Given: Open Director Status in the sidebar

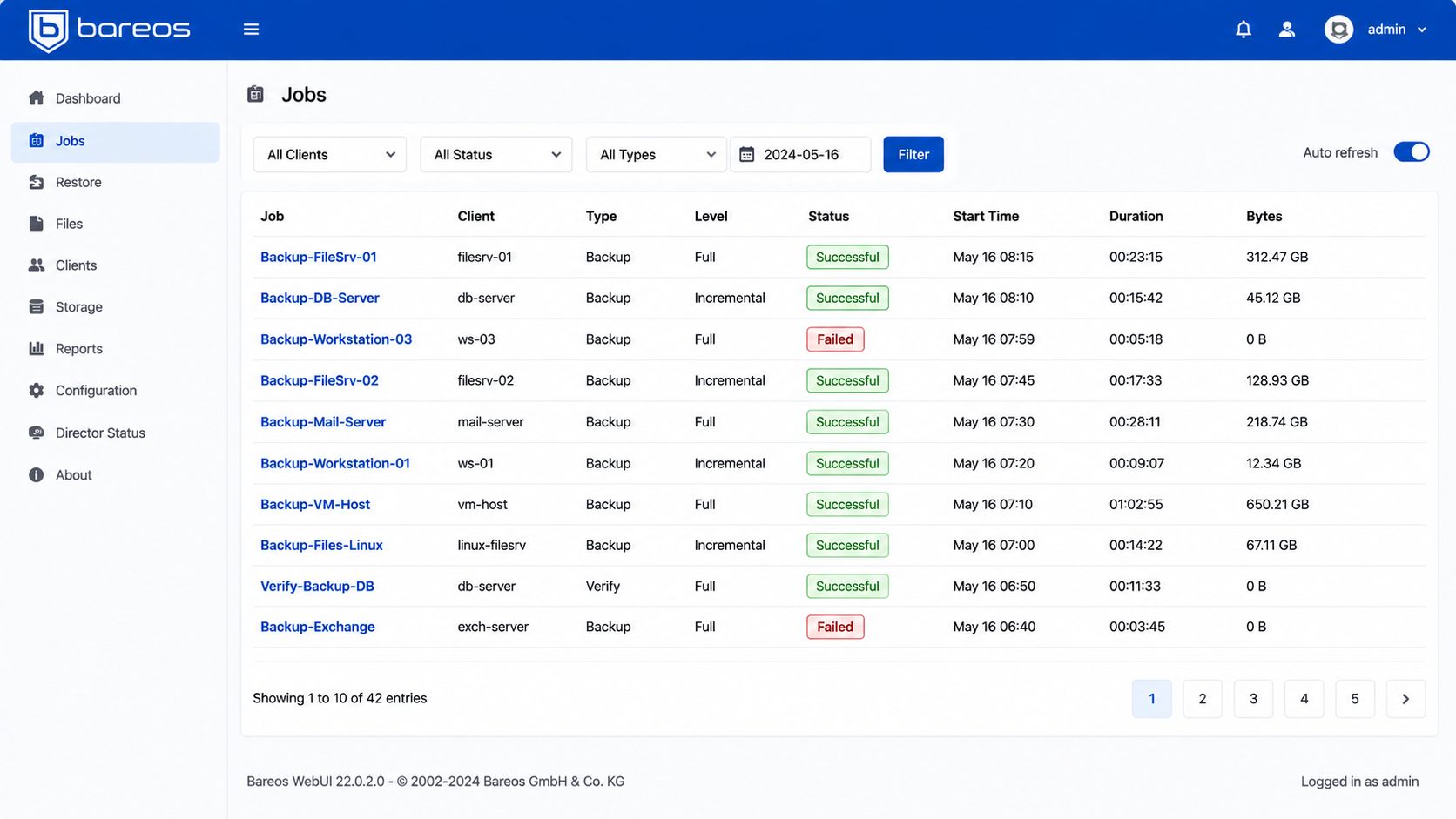Looking at the screenshot, I should click(x=115, y=433).
